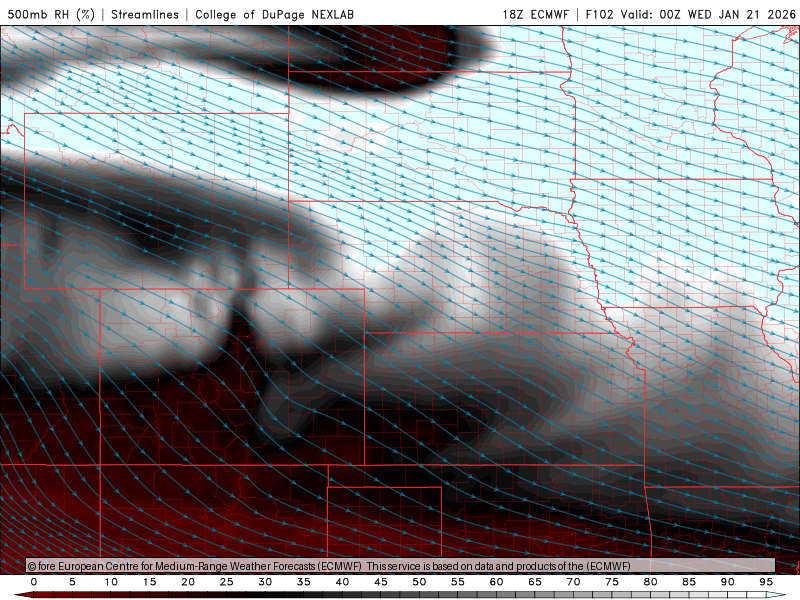Select legend value '30' on the scale

point(265,582)
